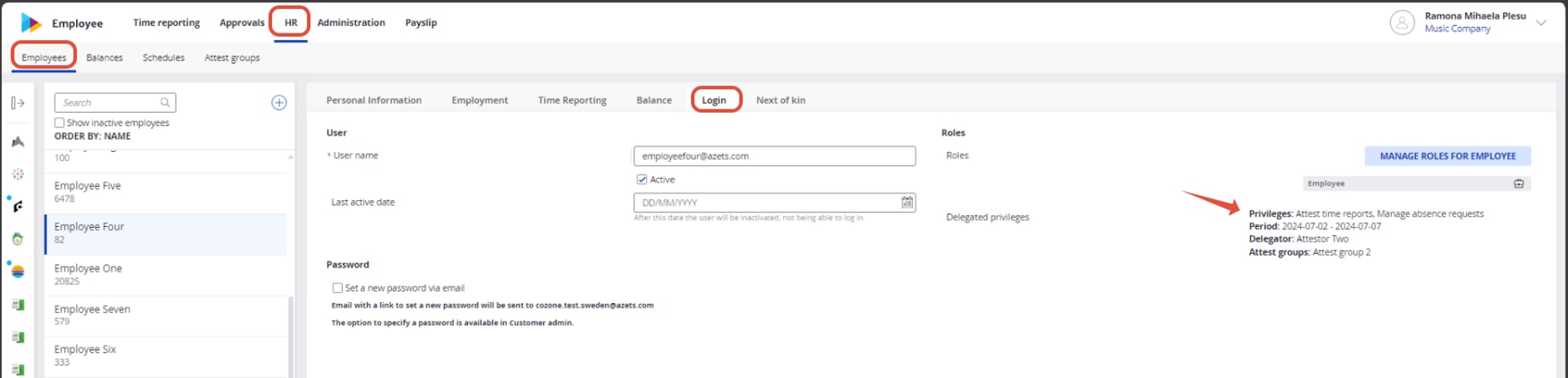
Task: Open the sunset-striped circle app in the sidebar
Action: click(x=18, y=272)
